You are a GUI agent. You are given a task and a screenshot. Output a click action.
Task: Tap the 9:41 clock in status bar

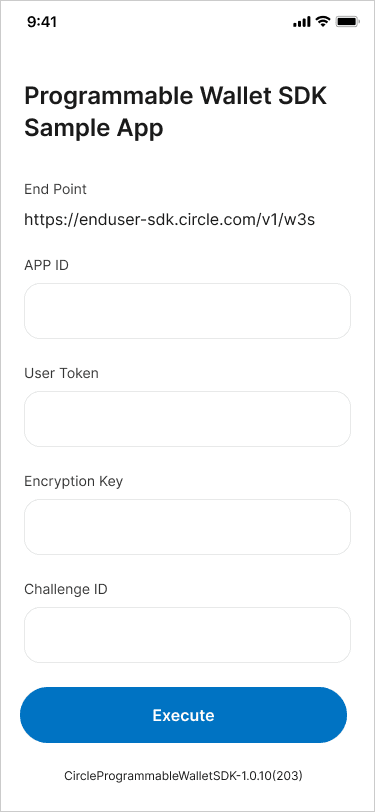[x=42, y=22]
